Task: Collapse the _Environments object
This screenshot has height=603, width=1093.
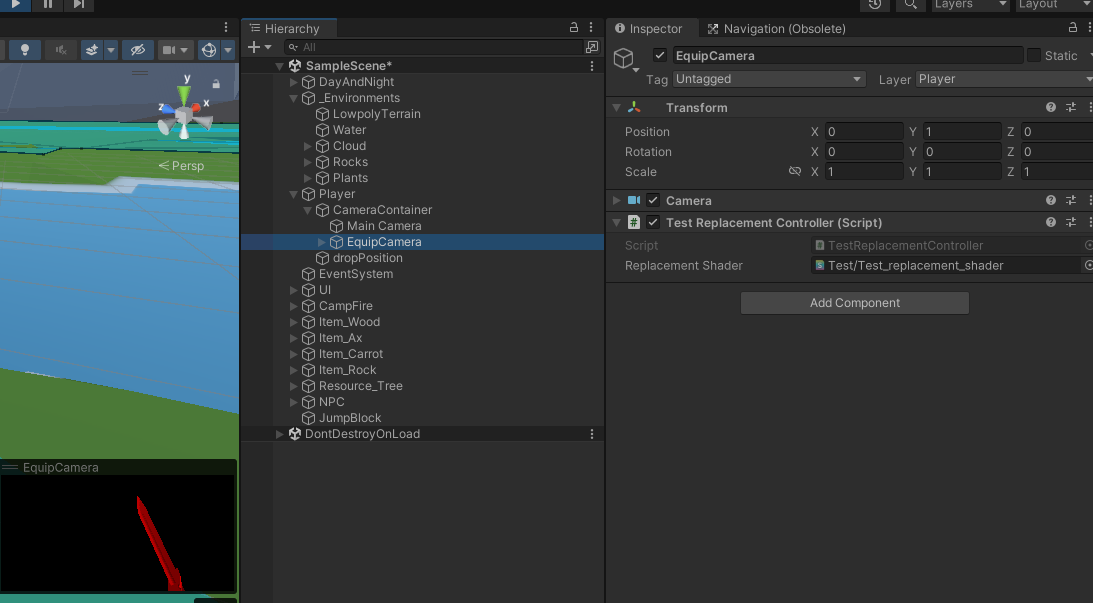Action: [293, 98]
